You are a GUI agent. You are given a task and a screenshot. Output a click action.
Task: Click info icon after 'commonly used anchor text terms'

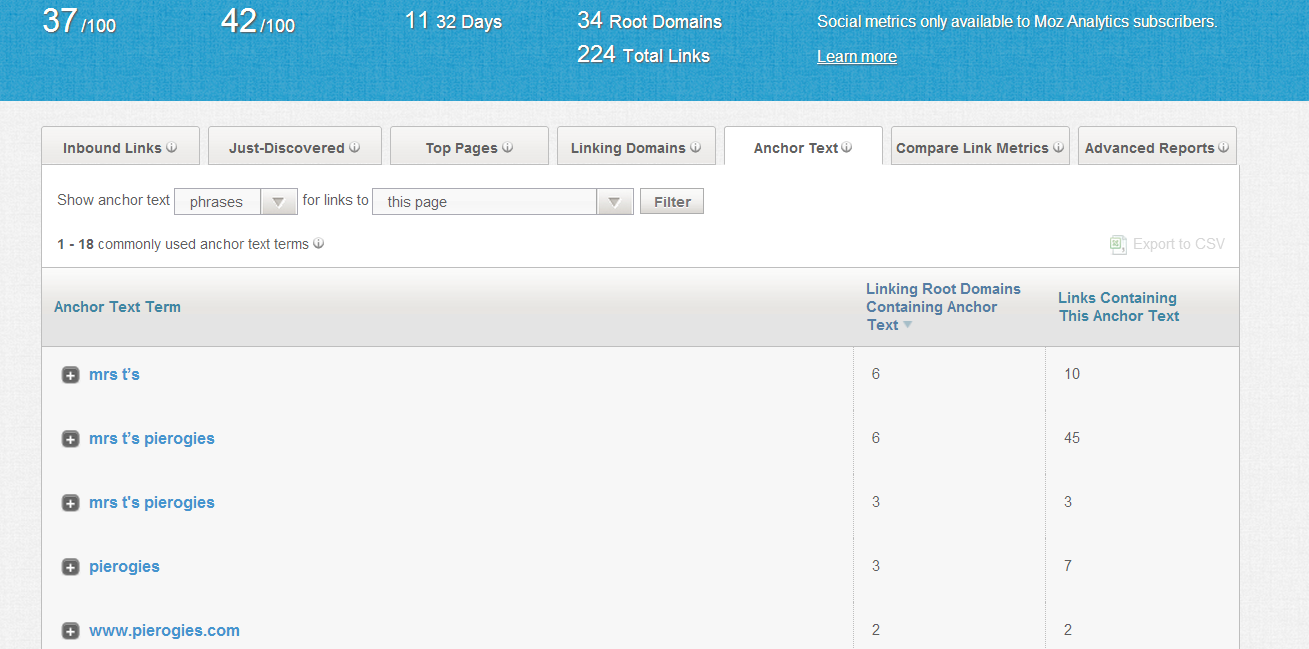point(318,243)
